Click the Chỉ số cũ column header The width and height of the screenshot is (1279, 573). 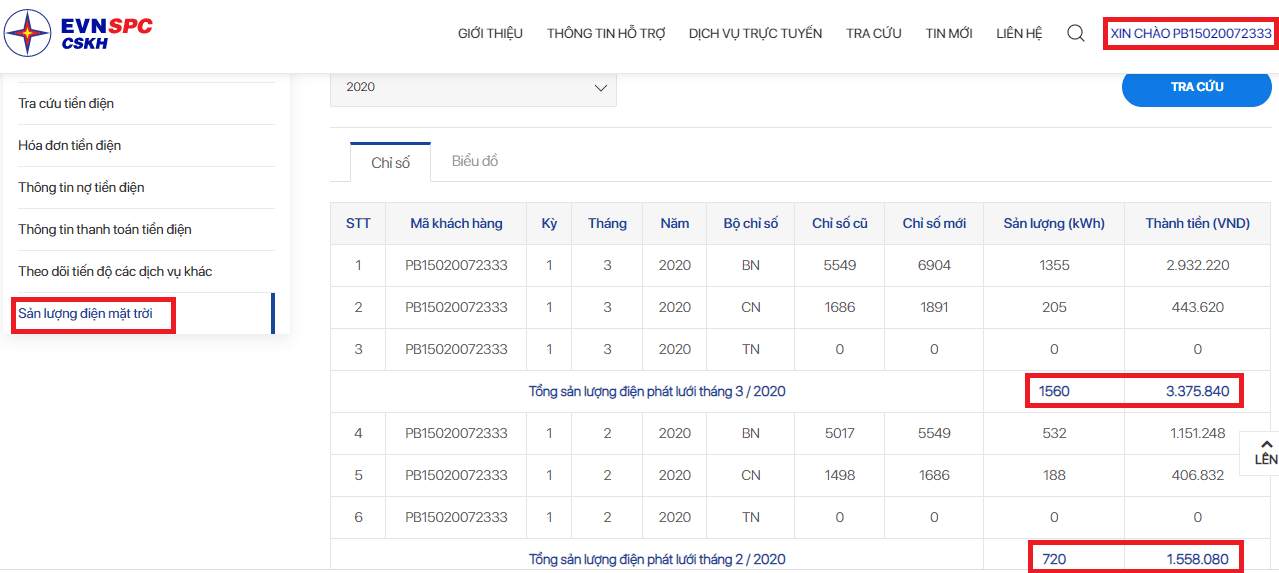tap(840, 223)
